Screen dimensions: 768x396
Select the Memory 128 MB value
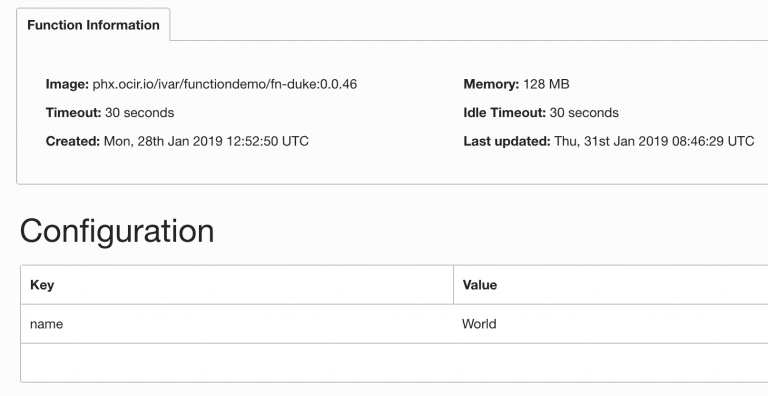tap(546, 84)
